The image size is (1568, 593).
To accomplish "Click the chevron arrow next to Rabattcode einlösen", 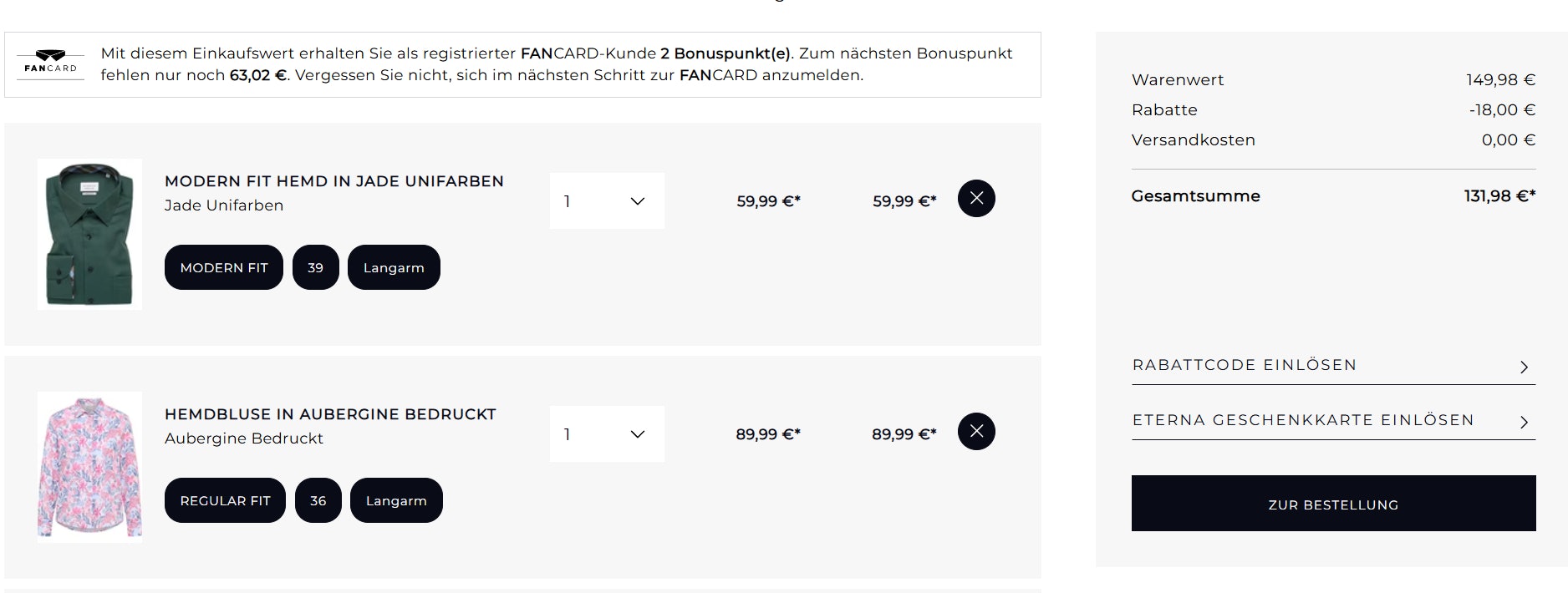I will (1524, 367).
